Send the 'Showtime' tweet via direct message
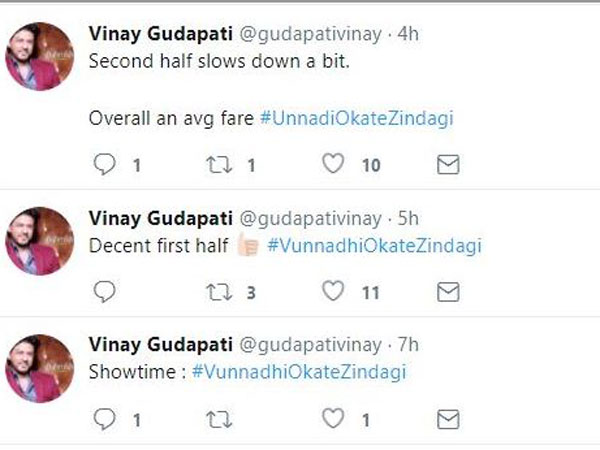Image resolution: width=600 pixels, height=450 pixels. point(449,418)
